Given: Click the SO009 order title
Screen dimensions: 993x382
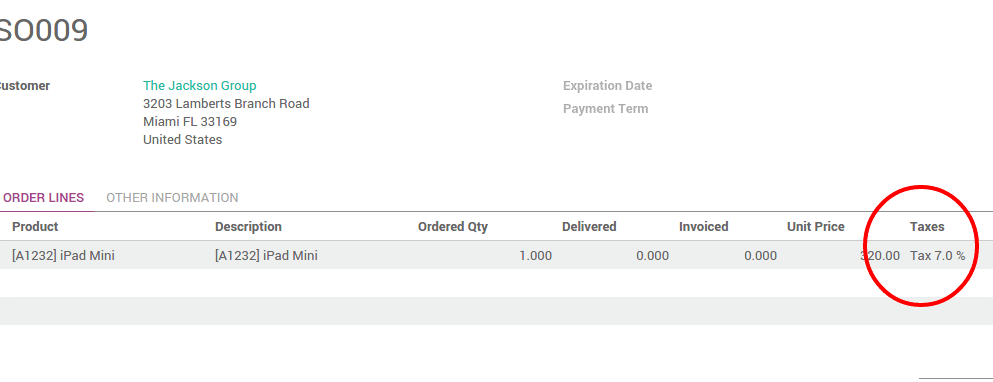Looking at the screenshot, I should pyautogui.click(x=42, y=30).
